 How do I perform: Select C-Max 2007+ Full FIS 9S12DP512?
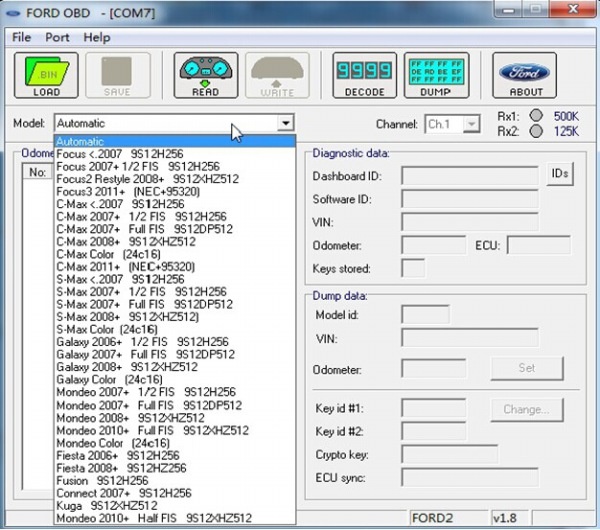pyautogui.click(x=175, y=229)
